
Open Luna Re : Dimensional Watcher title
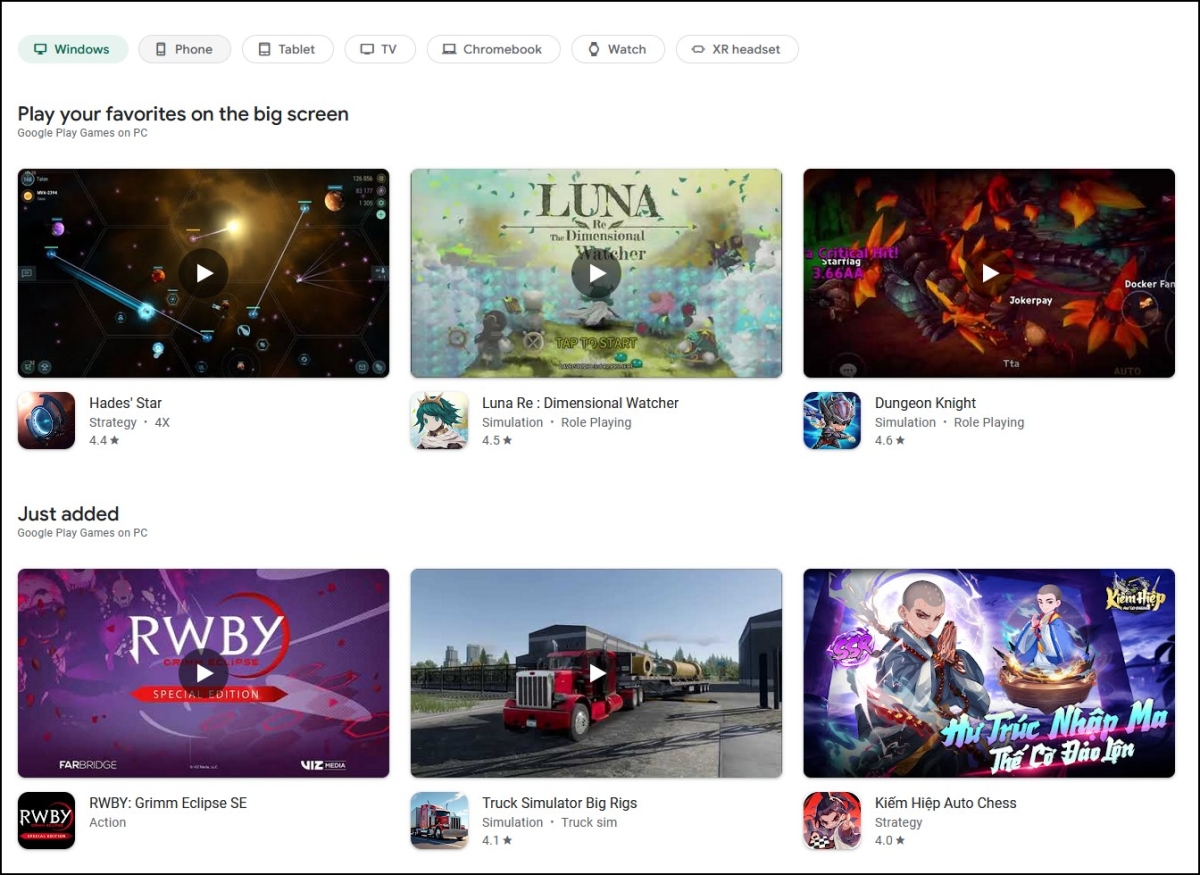pyautogui.click(x=580, y=403)
